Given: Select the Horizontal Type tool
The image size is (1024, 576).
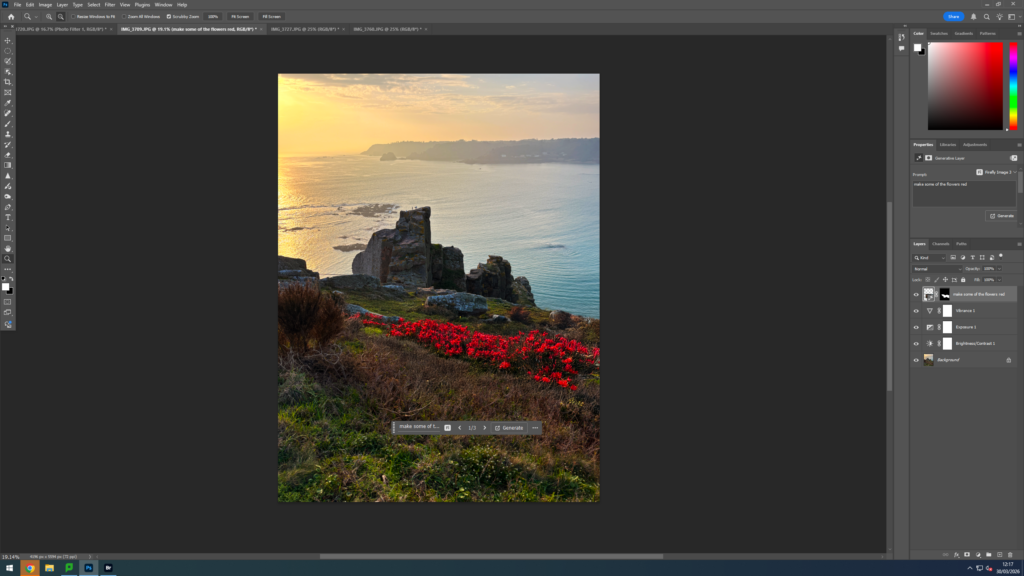Looking at the screenshot, I should (x=8, y=217).
